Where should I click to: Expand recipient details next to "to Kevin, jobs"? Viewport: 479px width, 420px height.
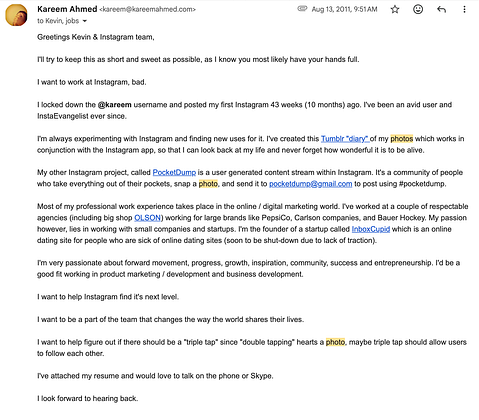[85, 21]
